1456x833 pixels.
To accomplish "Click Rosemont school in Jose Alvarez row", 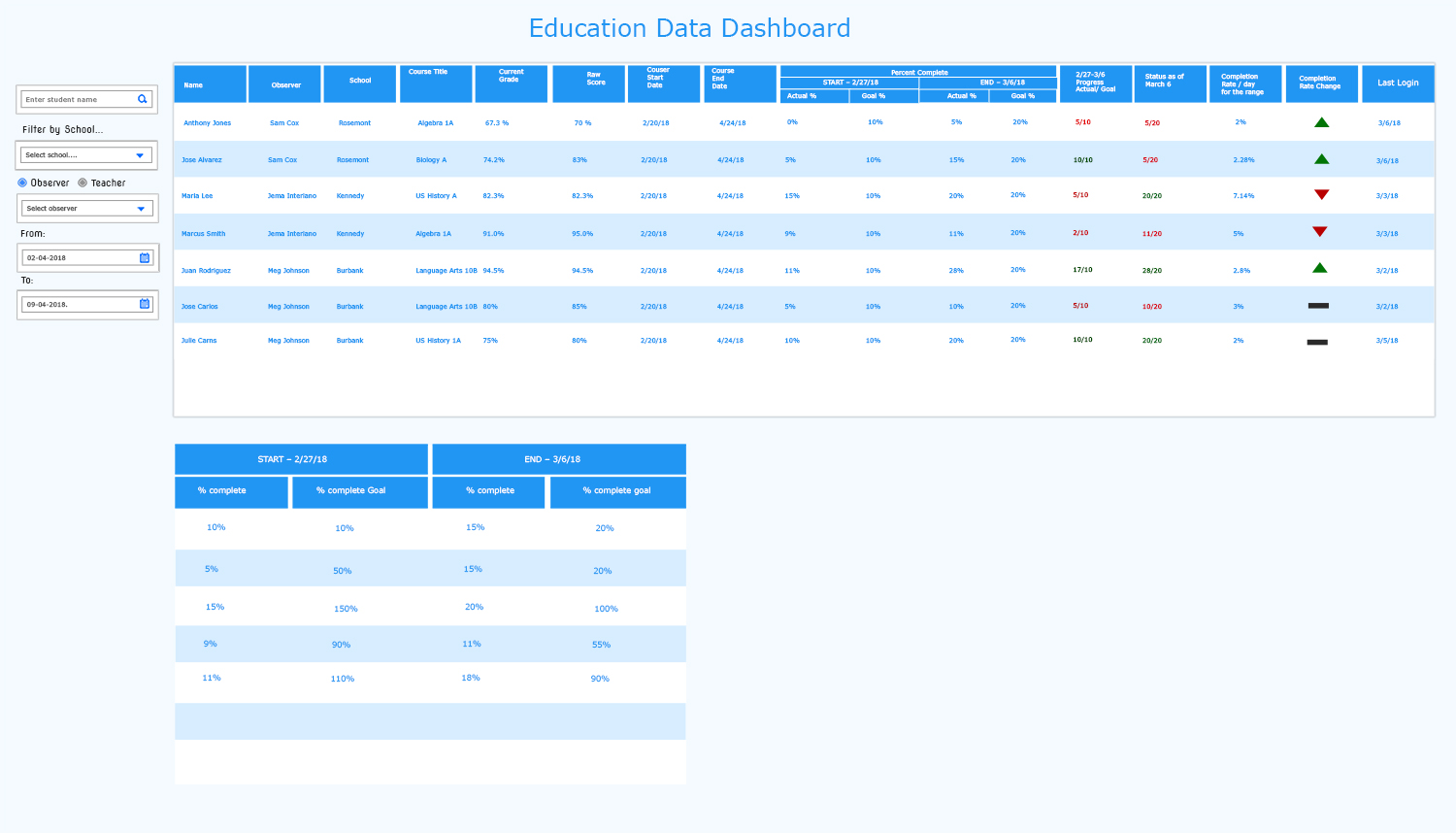I will 352,160.
